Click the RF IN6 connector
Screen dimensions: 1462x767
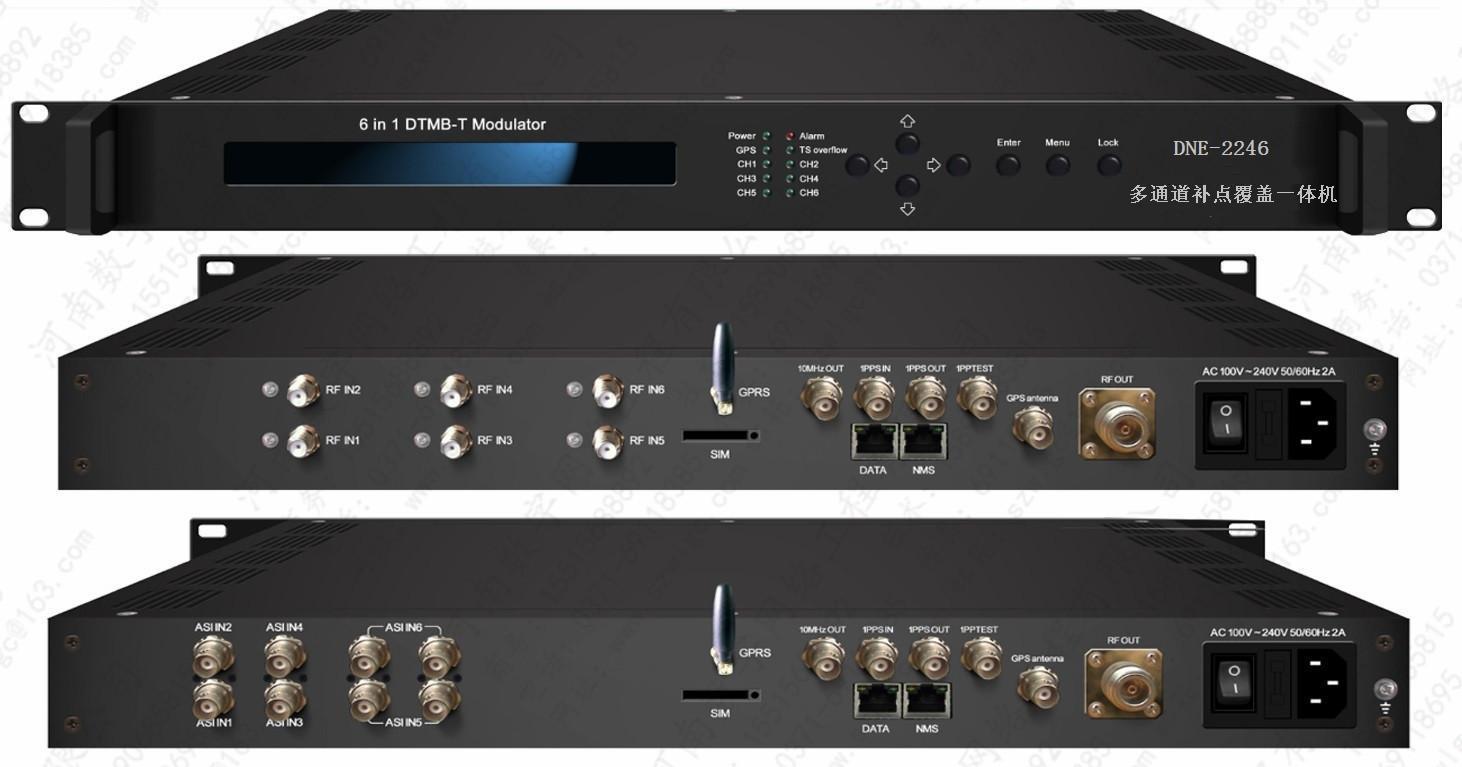(x=608, y=389)
